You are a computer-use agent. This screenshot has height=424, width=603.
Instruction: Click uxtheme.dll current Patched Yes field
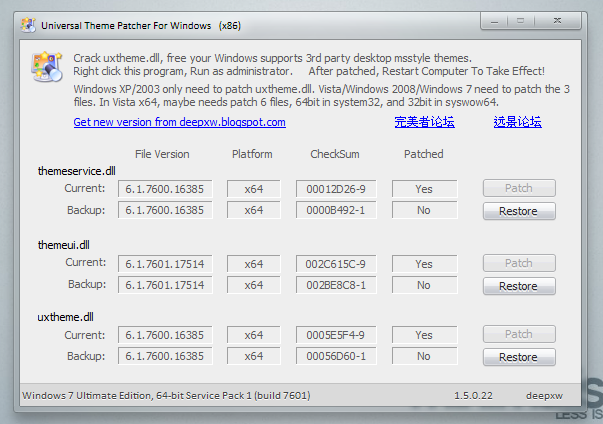pyautogui.click(x=425, y=335)
